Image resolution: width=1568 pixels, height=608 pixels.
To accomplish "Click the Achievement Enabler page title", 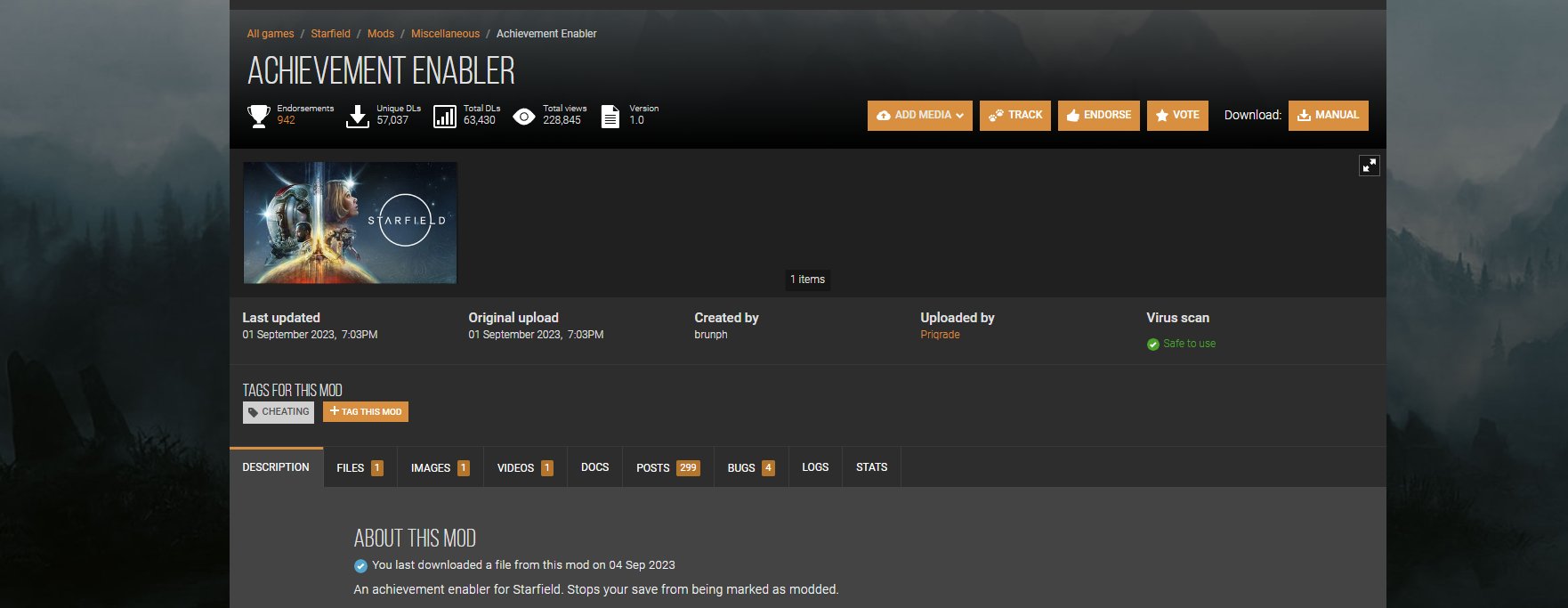I will 381,70.
